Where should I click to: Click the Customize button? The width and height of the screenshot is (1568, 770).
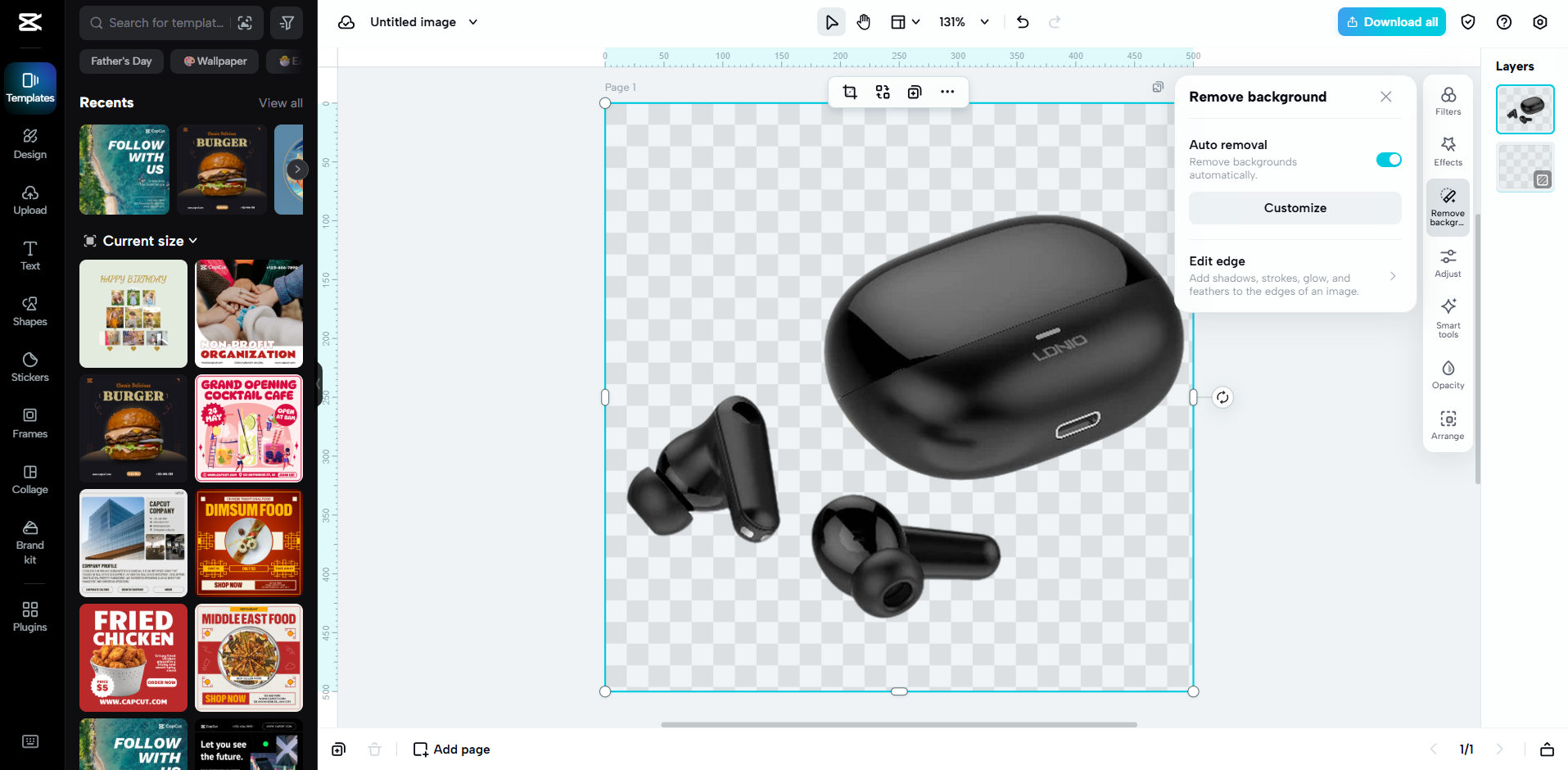coord(1295,208)
